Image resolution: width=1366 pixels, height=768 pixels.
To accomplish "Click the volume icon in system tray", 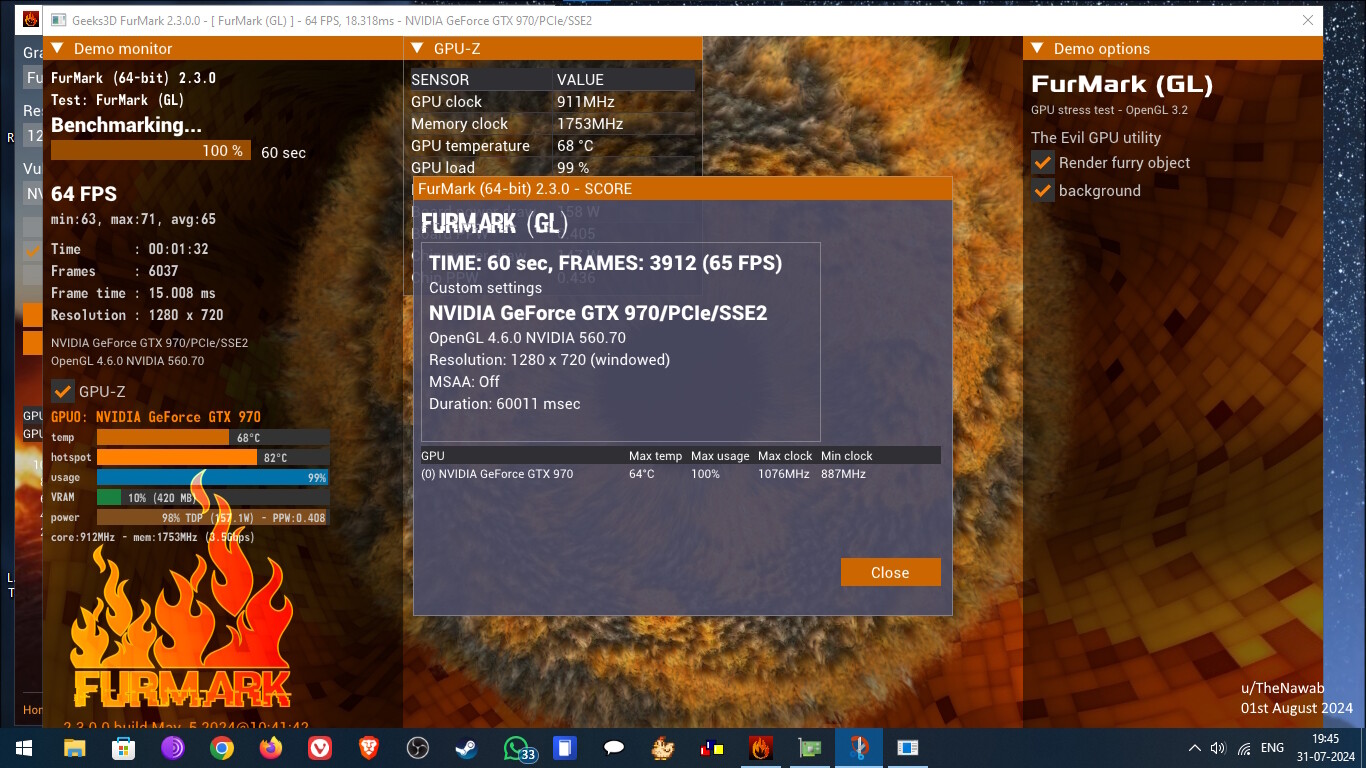I will (1218, 748).
